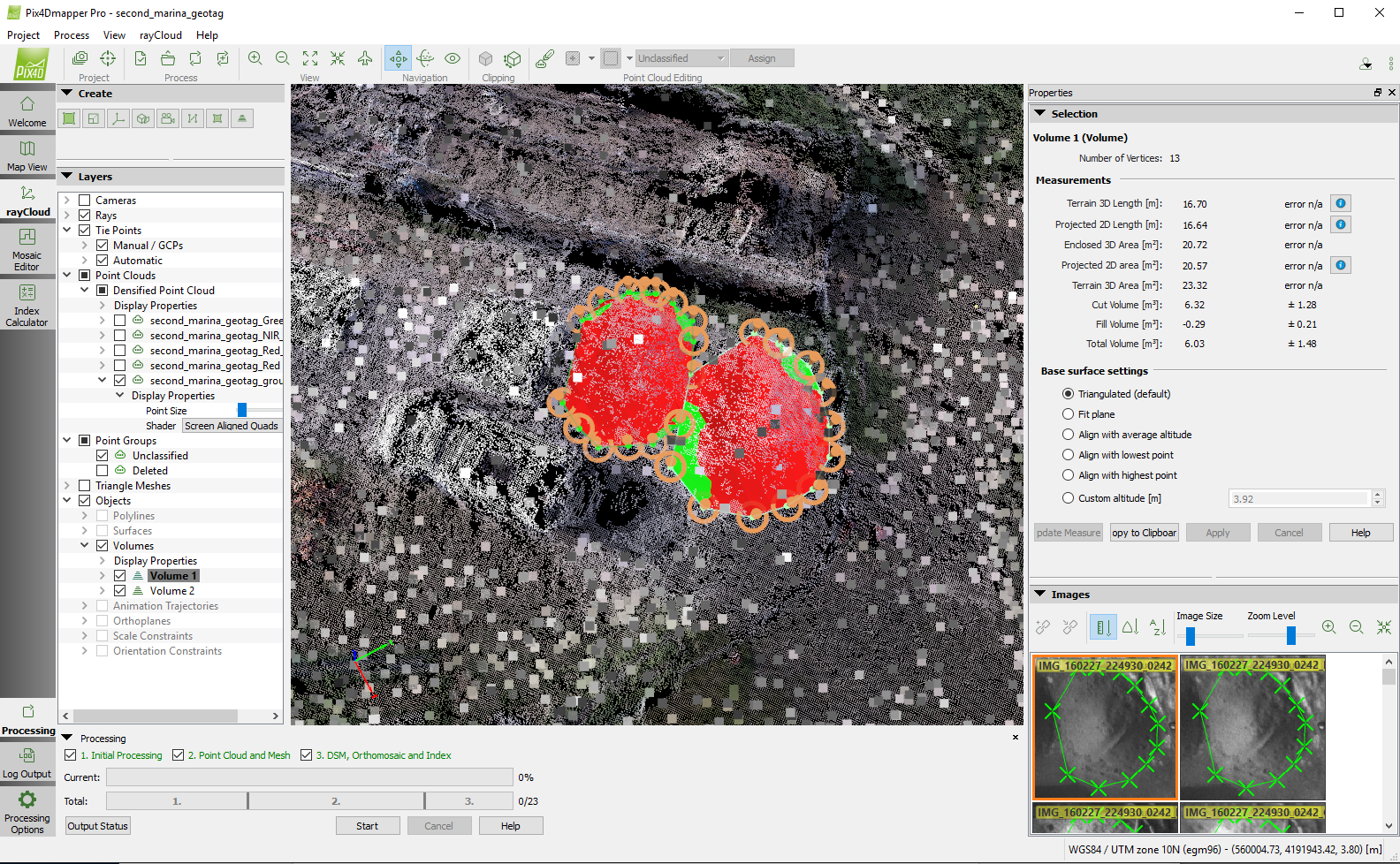1400x864 pixels.
Task: Switch to Map View
Action: pos(27,155)
